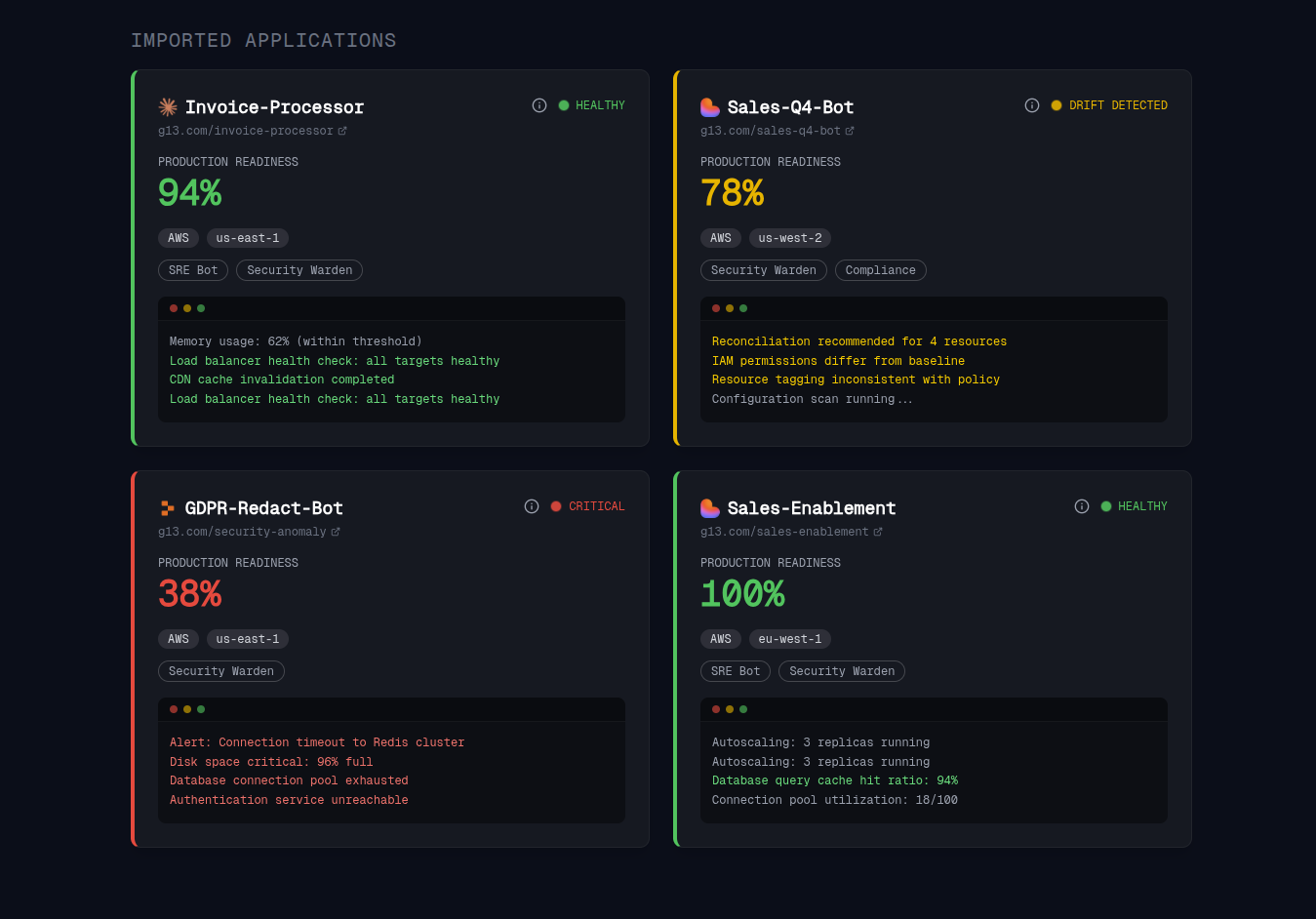Image resolution: width=1316 pixels, height=919 pixels.
Task: Click the AWS tag on the GDPR-Redact-Bot card
Action: [x=179, y=639]
